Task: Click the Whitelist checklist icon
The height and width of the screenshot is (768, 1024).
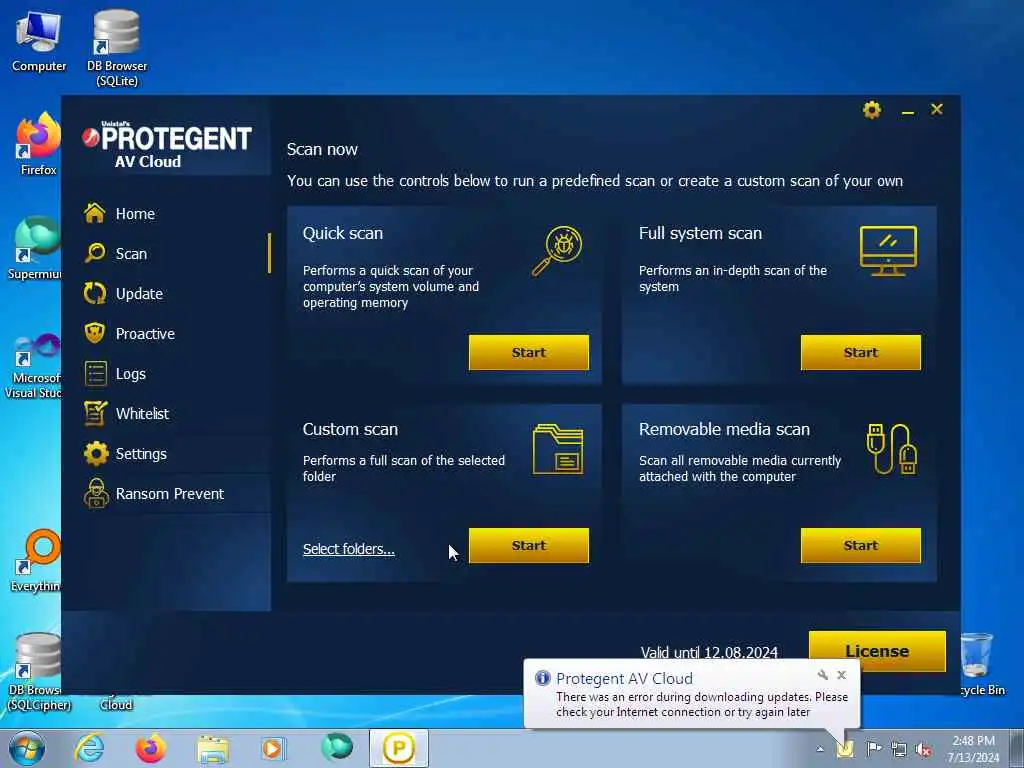Action: 95,413
